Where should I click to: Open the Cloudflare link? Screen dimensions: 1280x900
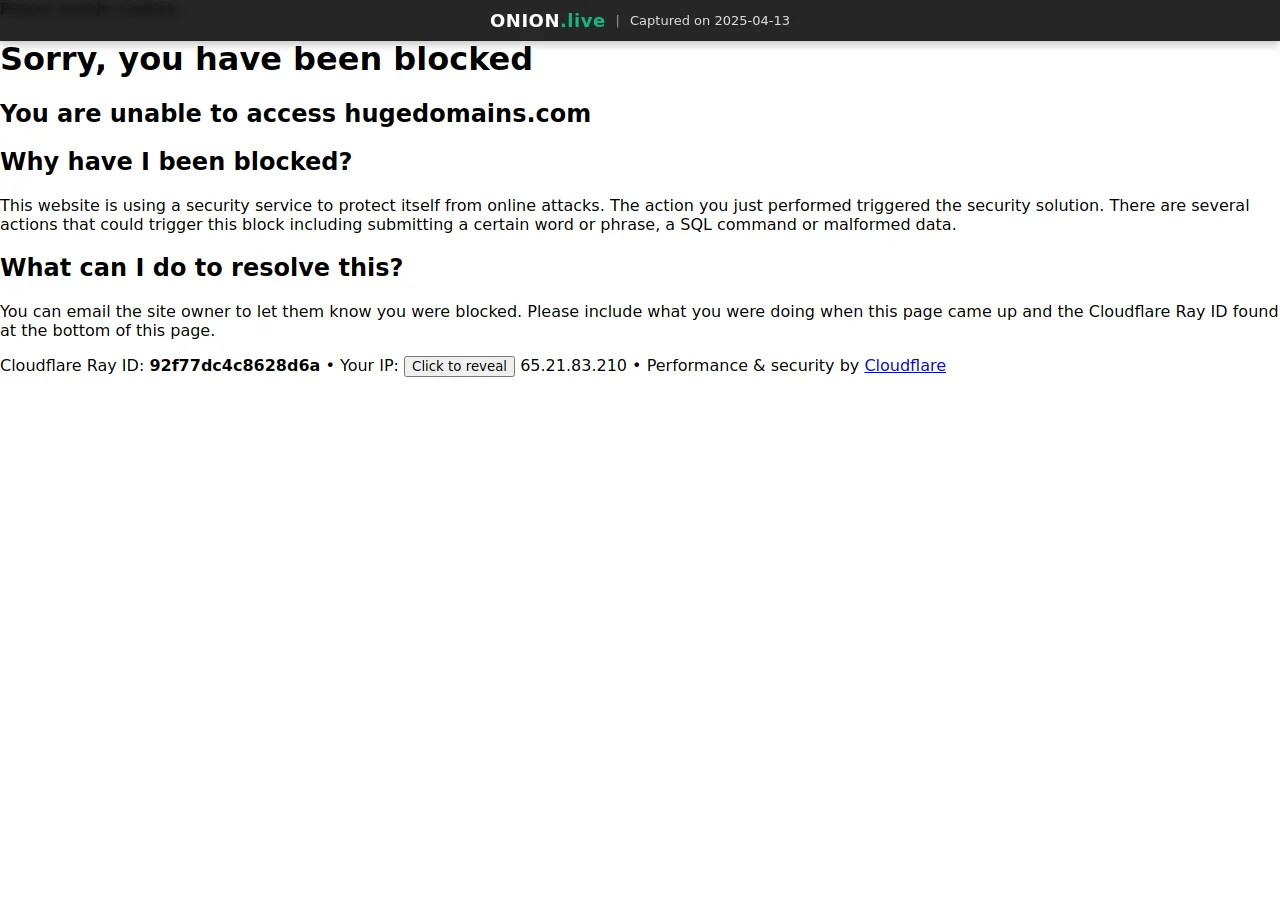click(x=905, y=366)
